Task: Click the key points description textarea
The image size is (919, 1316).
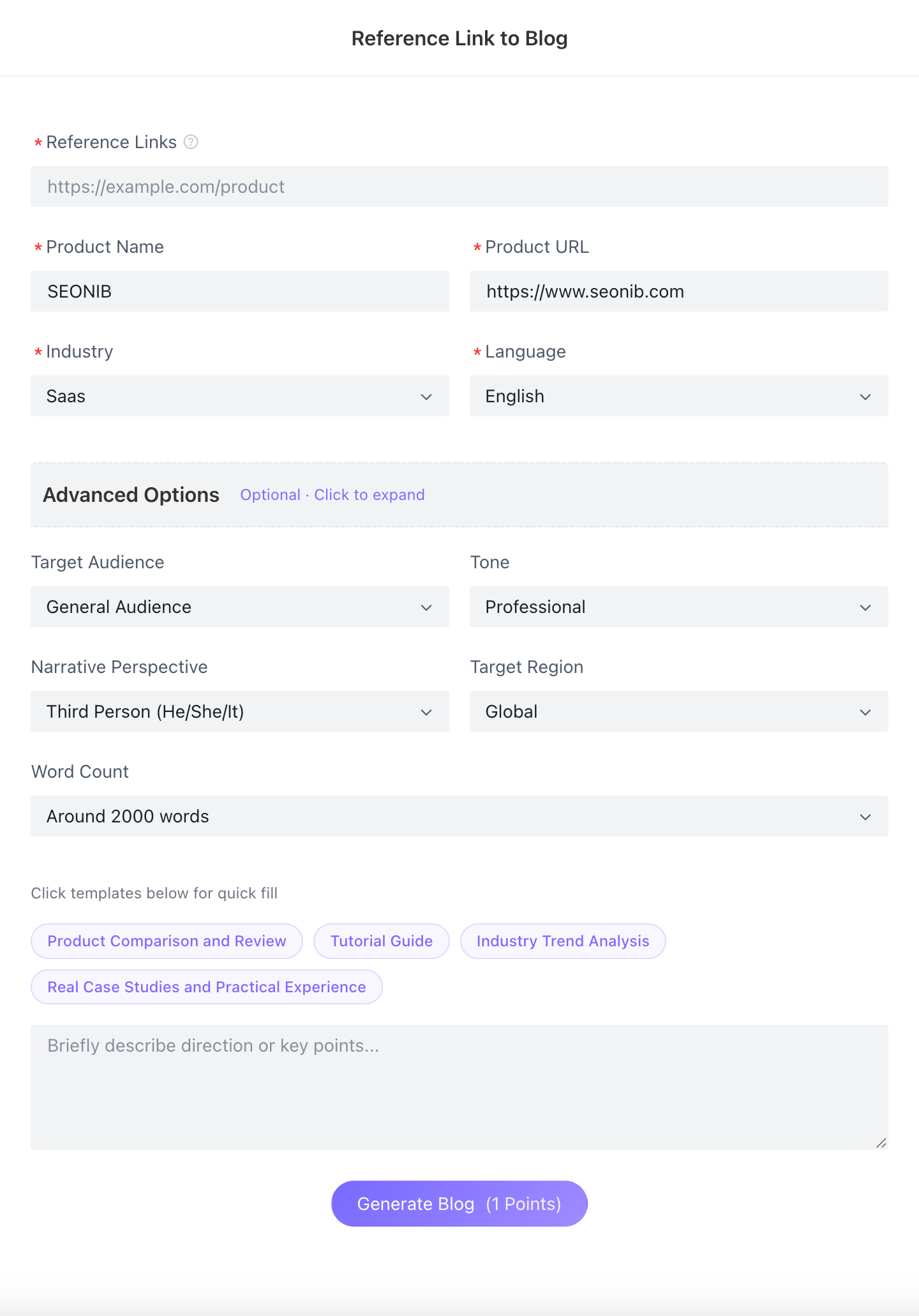Action: coord(459,1087)
